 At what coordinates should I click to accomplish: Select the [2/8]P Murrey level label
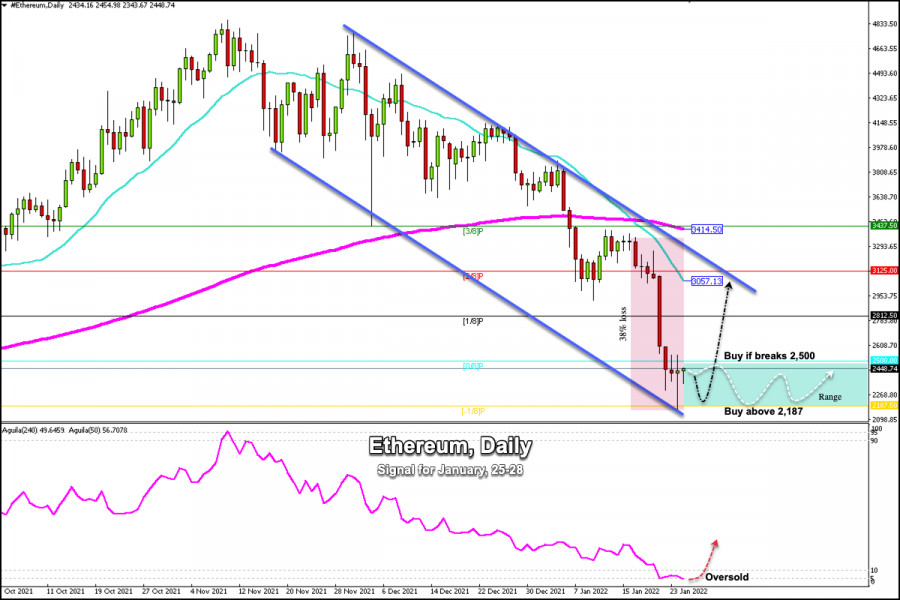click(x=473, y=276)
